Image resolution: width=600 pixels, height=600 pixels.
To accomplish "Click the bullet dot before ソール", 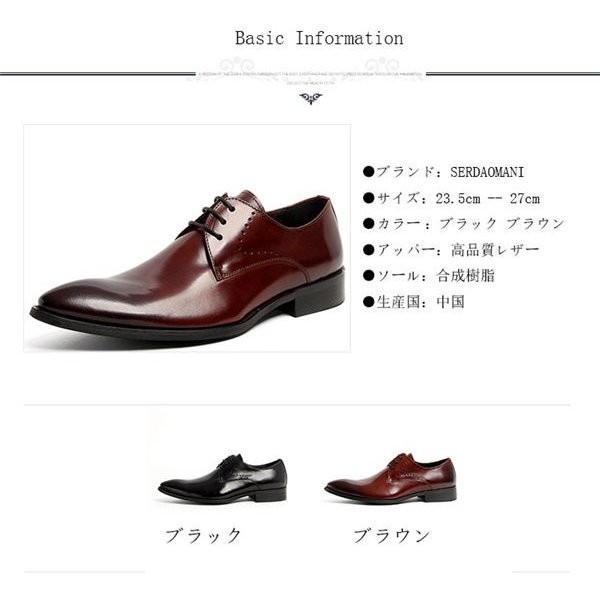I will 368,276.
